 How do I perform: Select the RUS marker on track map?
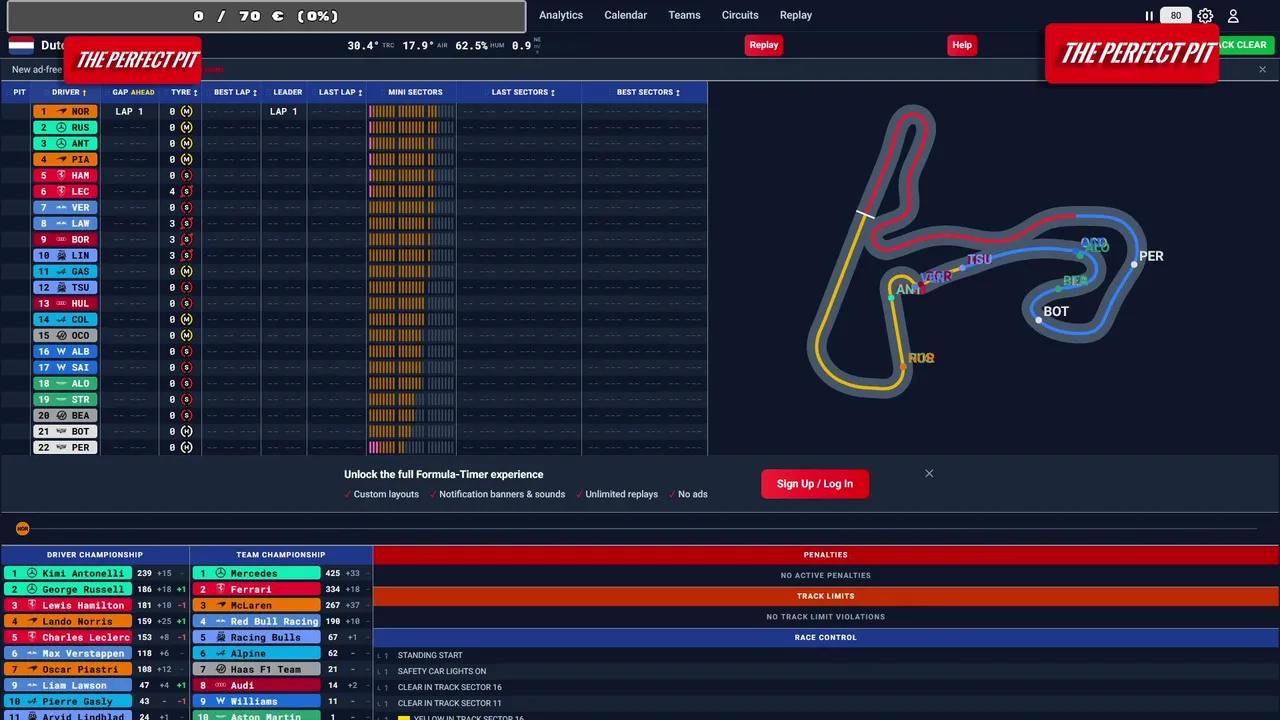tap(920, 358)
